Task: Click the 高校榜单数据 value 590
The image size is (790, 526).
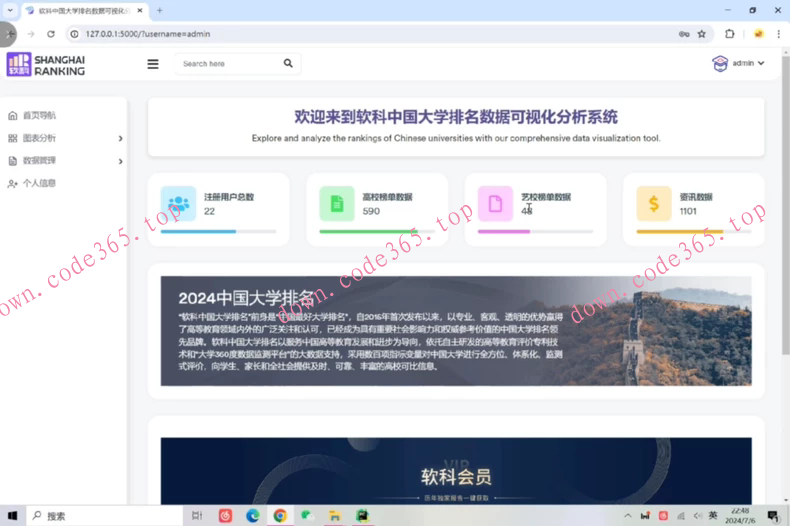Action: (371, 212)
